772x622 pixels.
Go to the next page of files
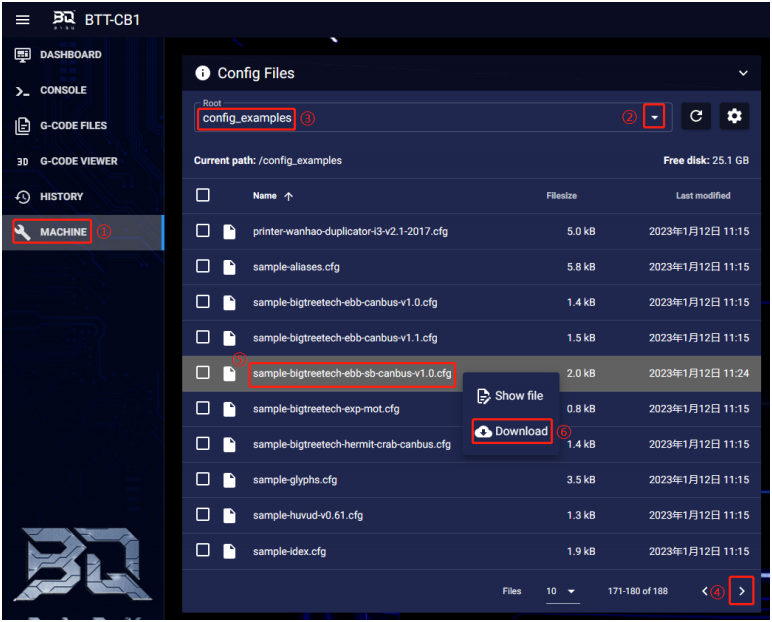[x=741, y=592]
